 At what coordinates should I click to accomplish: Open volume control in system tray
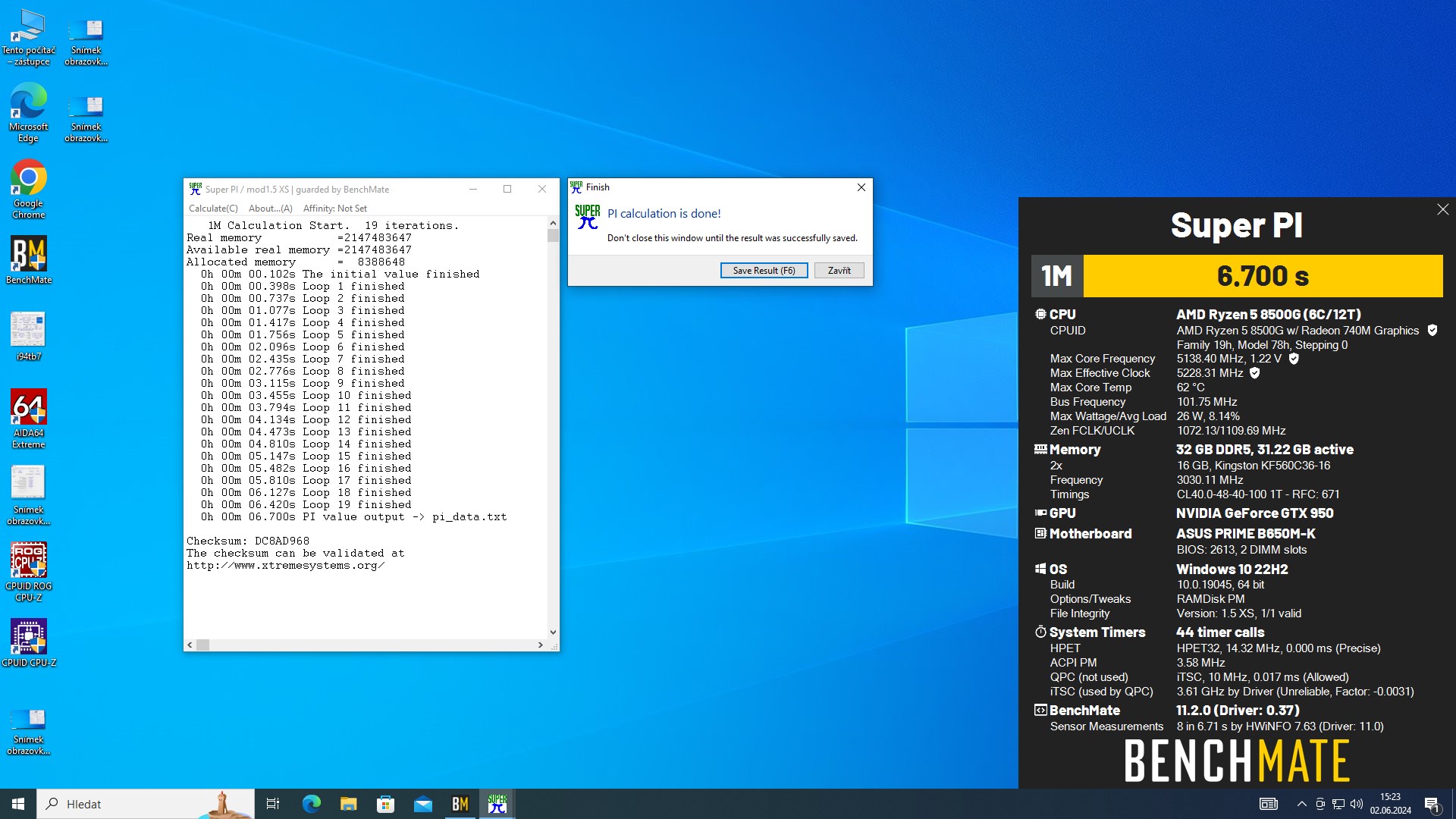[x=1357, y=804]
